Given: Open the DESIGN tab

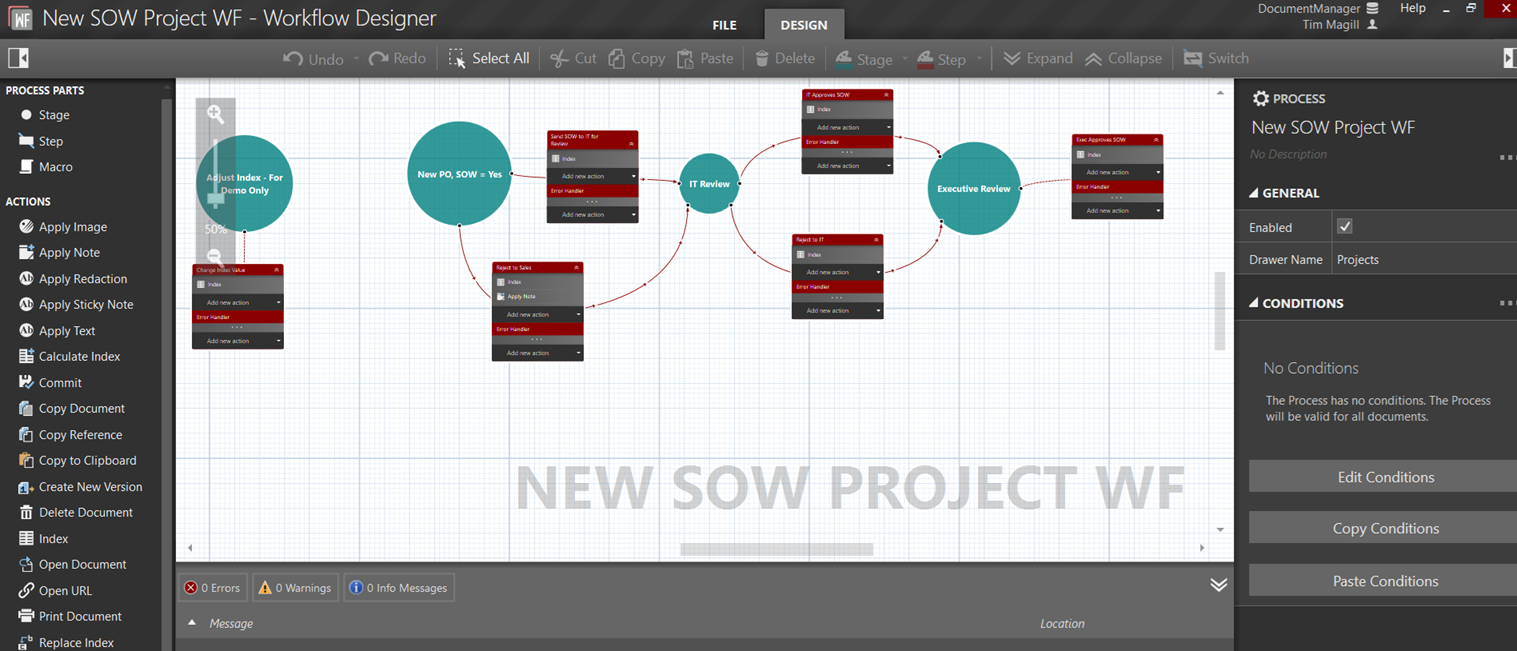Looking at the screenshot, I should coord(804,24).
